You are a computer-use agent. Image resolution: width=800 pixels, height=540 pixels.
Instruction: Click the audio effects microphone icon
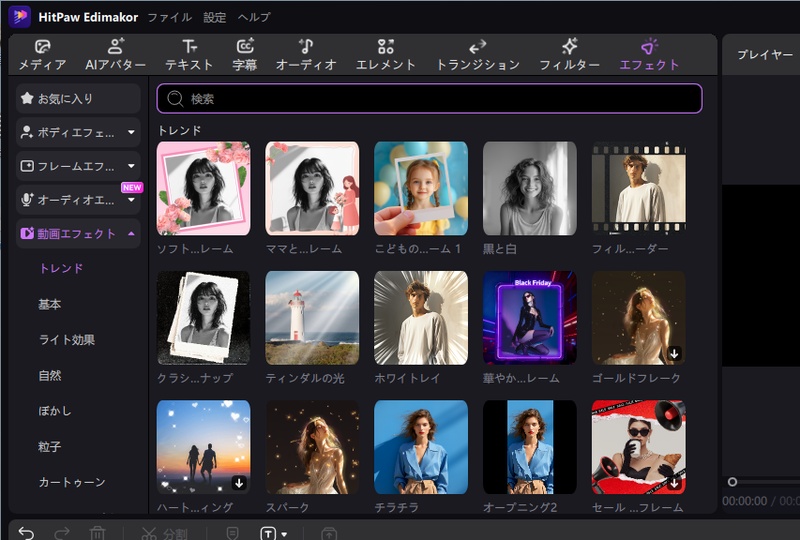click(x=27, y=200)
